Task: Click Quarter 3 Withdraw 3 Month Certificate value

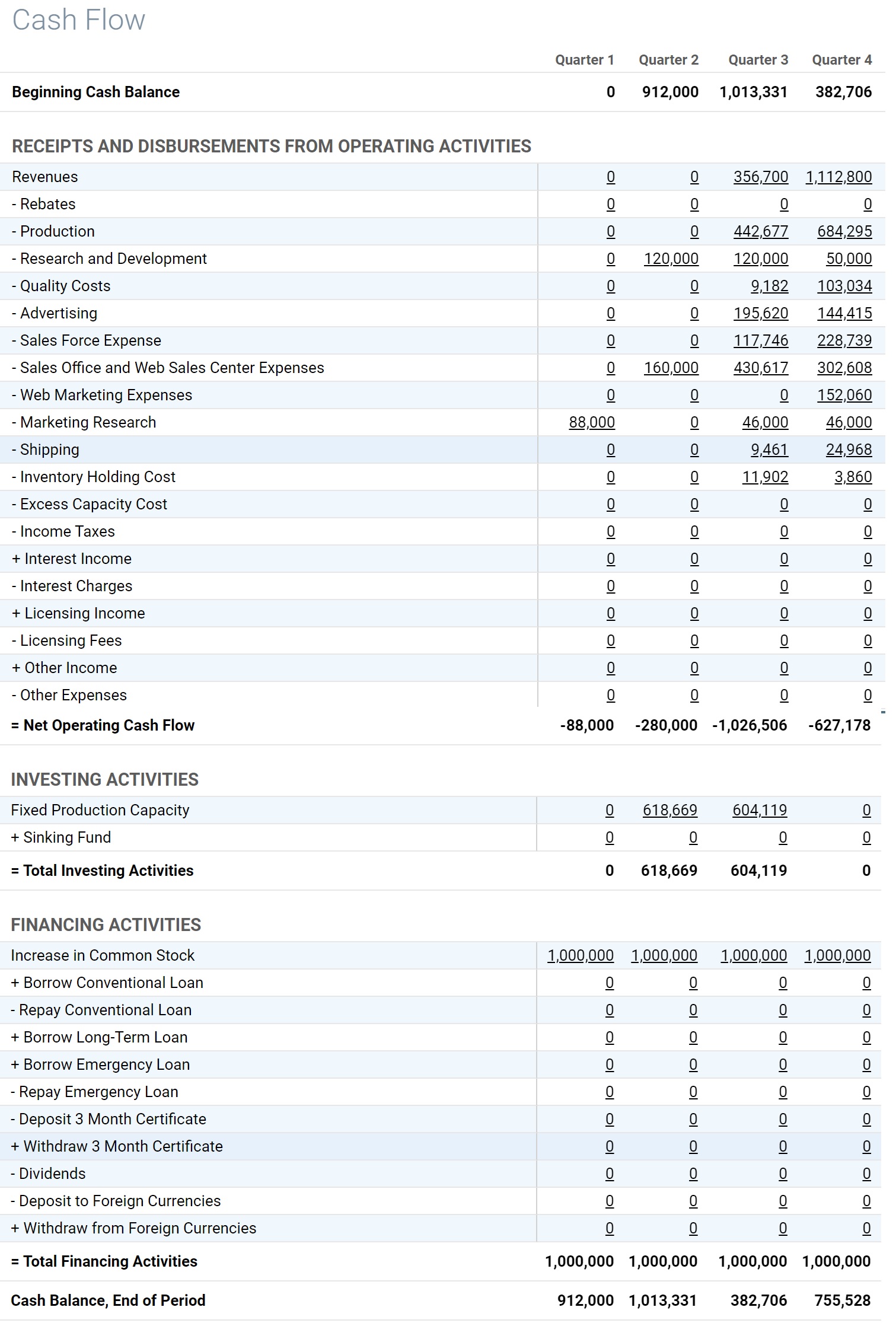Action: point(783,1146)
